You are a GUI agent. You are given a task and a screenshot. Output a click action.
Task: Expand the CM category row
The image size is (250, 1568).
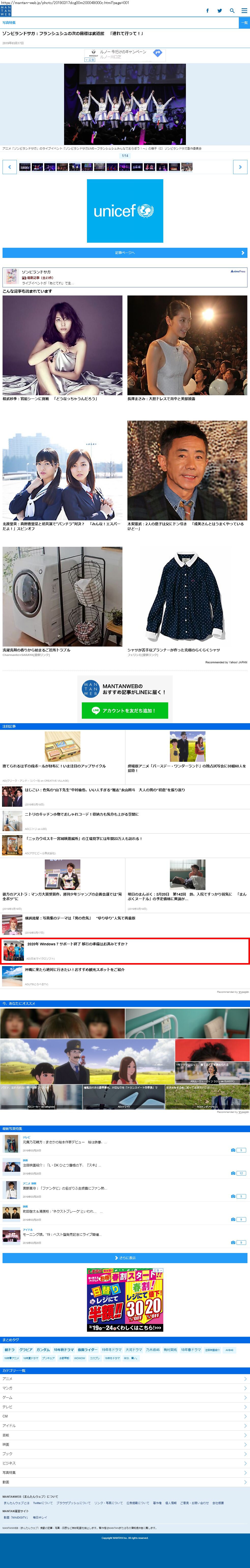(125, 1416)
